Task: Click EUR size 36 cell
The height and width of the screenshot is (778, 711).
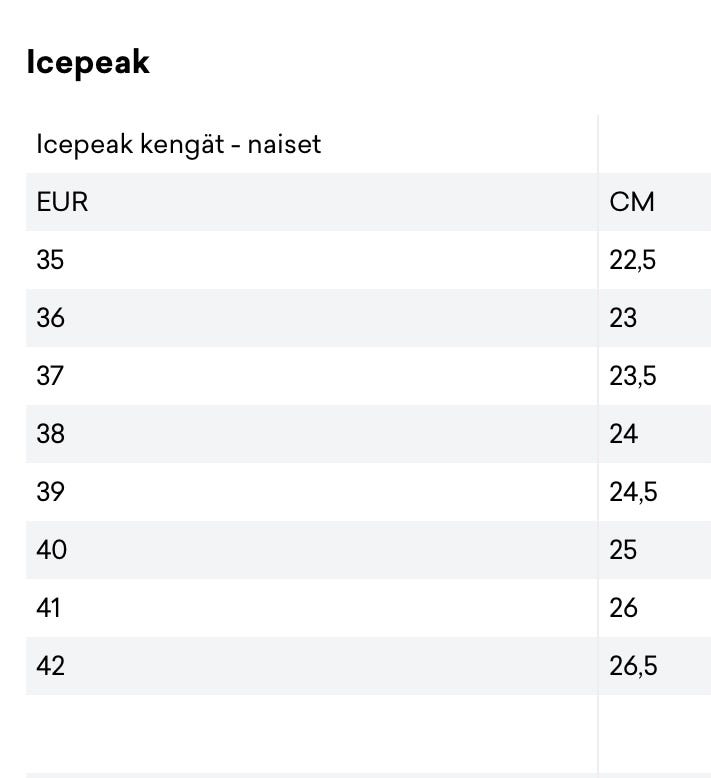Action: [x=50, y=318]
